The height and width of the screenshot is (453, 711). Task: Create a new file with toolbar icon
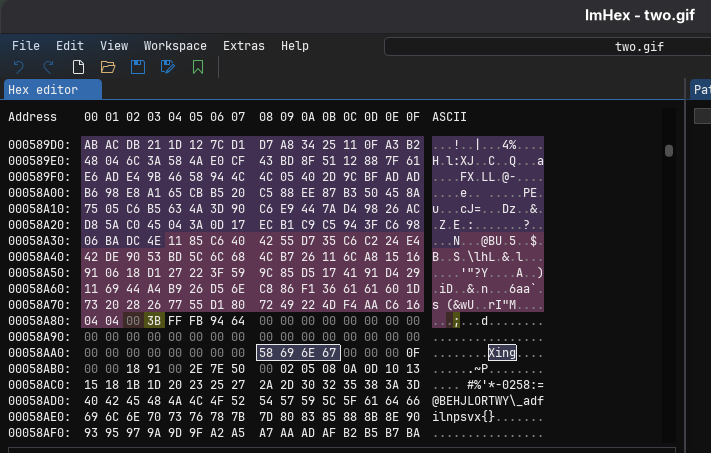[78, 67]
